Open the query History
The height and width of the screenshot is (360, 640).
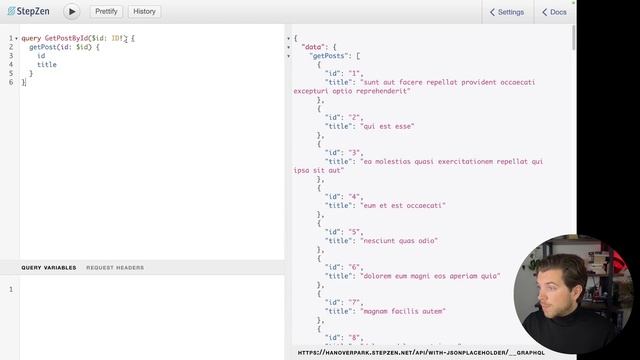point(144,11)
